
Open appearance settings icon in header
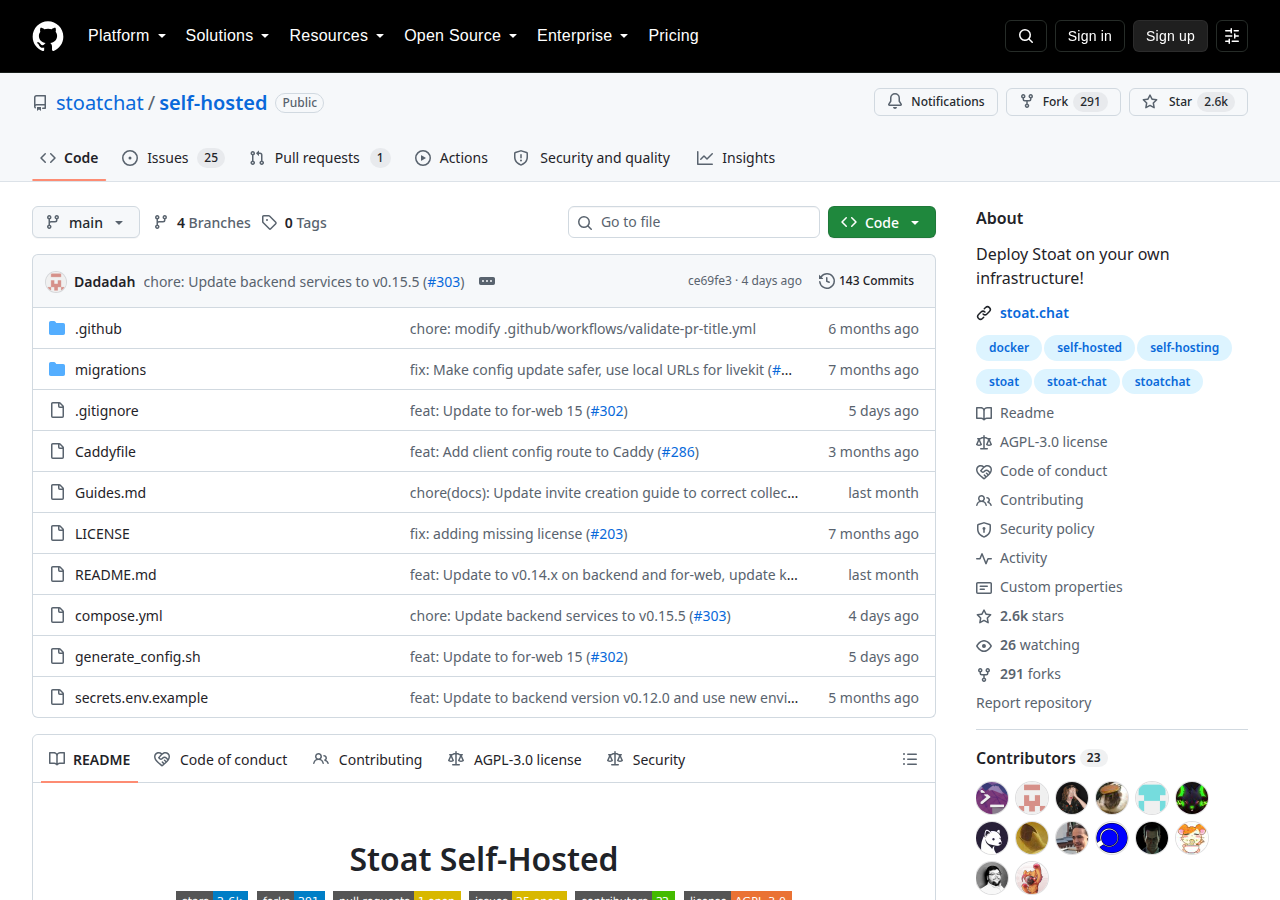click(x=1232, y=36)
